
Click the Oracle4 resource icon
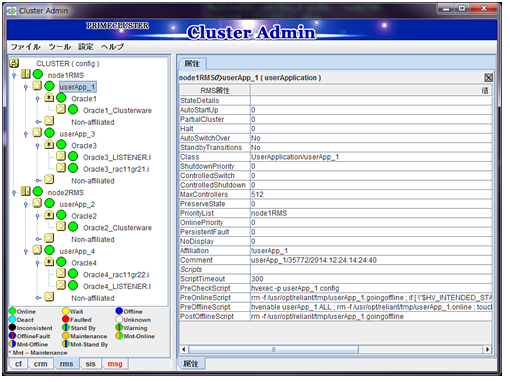pos(49,262)
